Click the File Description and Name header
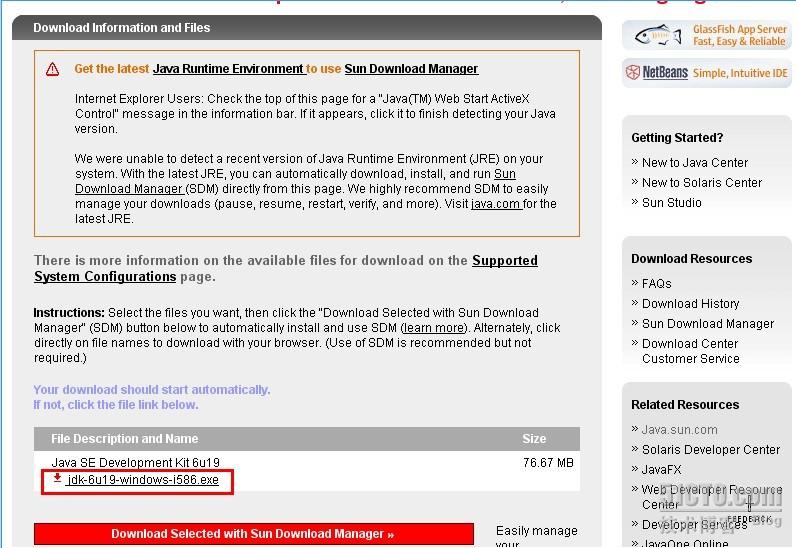 point(124,438)
